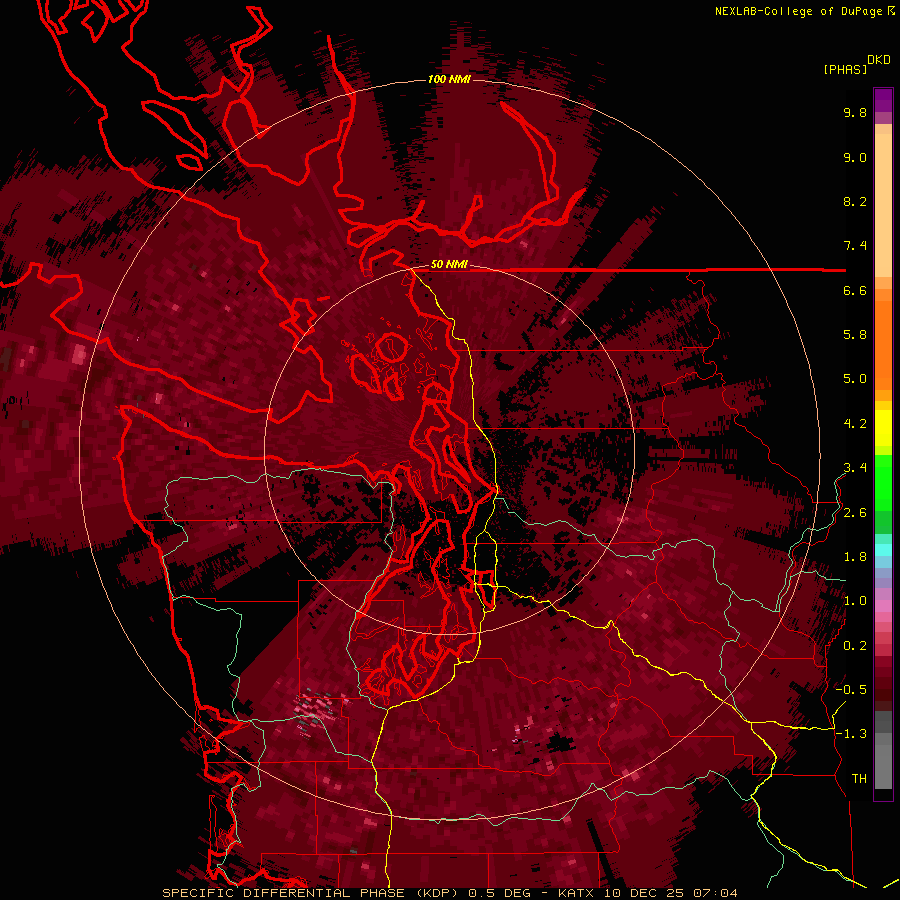This screenshot has width=900, height=900.
Task: Click the bright green segment of the color bar
Action: pos(883,482)
